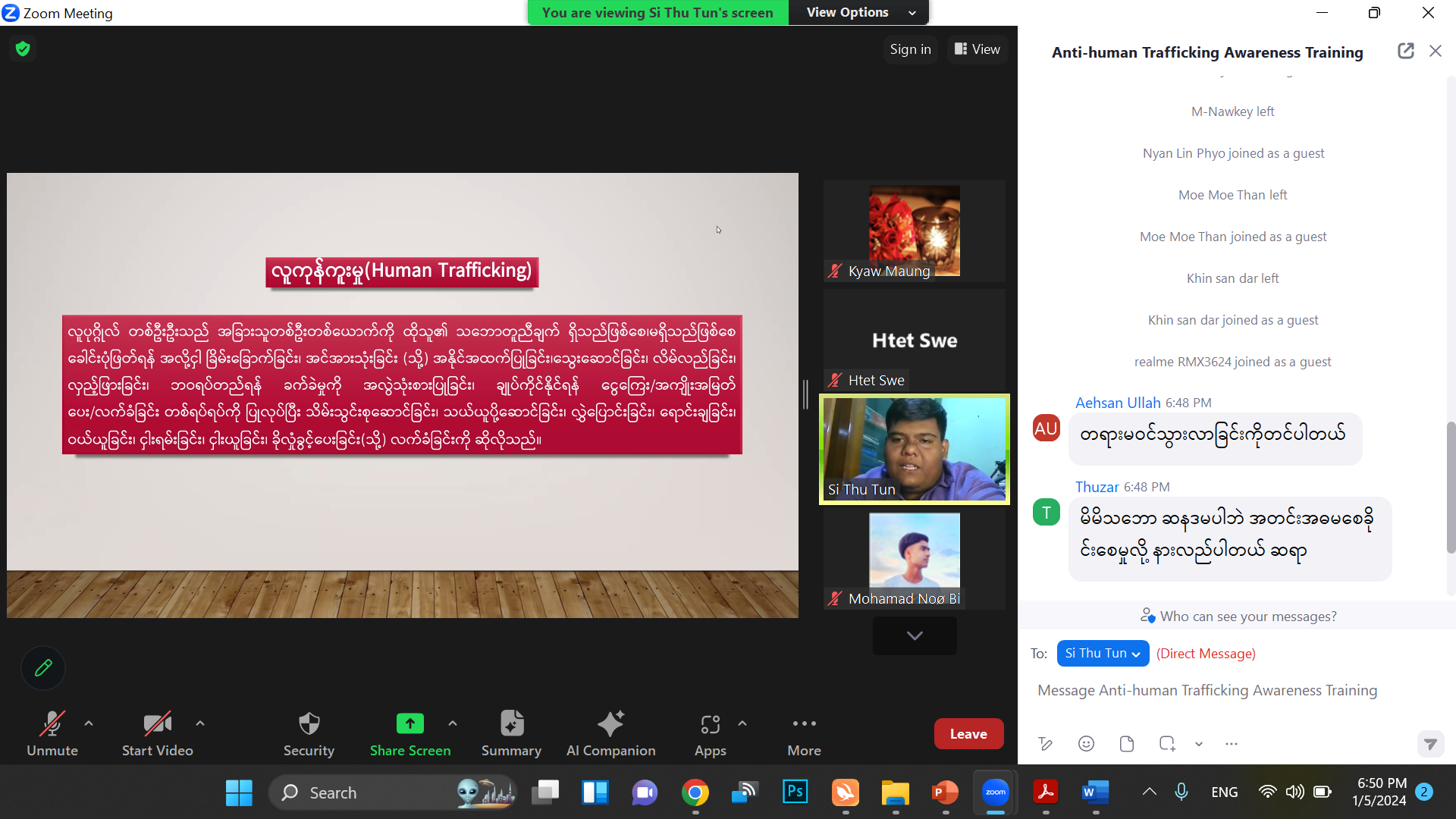Image resolution: width=1456 pixels, height=819 pixels.
Task: Open Google Chrome from the taskbar
Action: pyautogui.click(x=695, y=792)
